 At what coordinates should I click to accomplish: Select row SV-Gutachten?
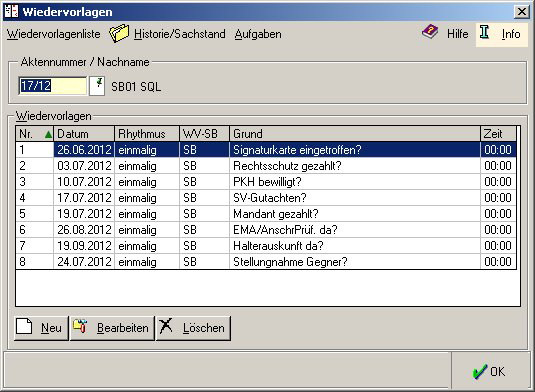(x=266, y=198)
